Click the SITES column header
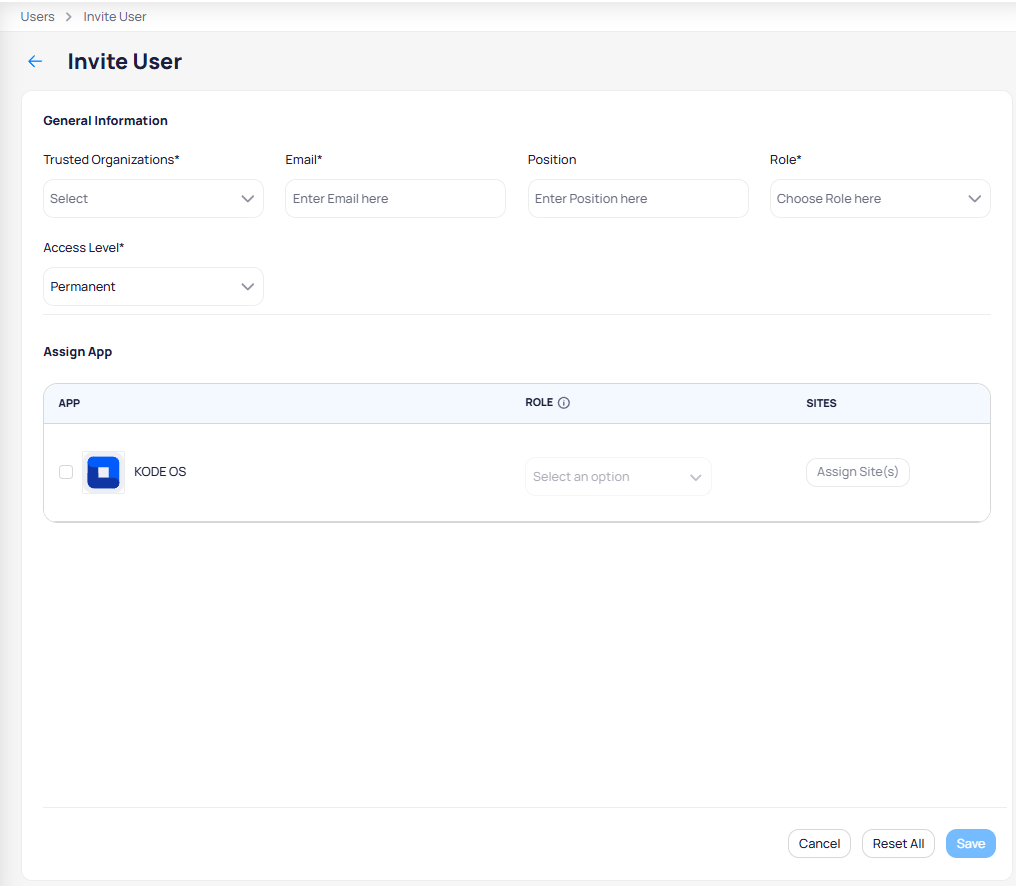 pos(821,403)
